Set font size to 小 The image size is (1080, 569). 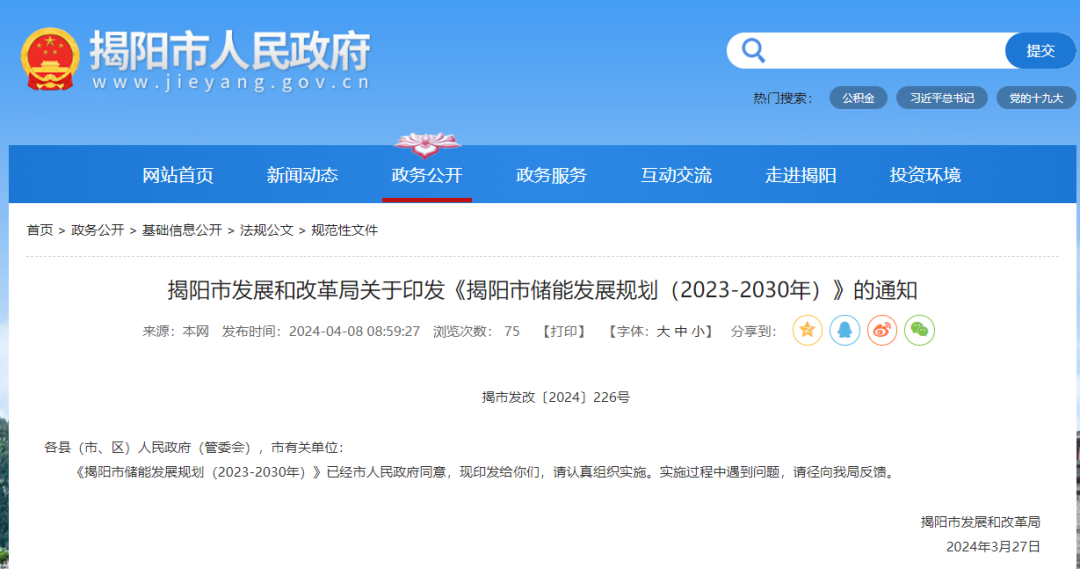point(698,331)
